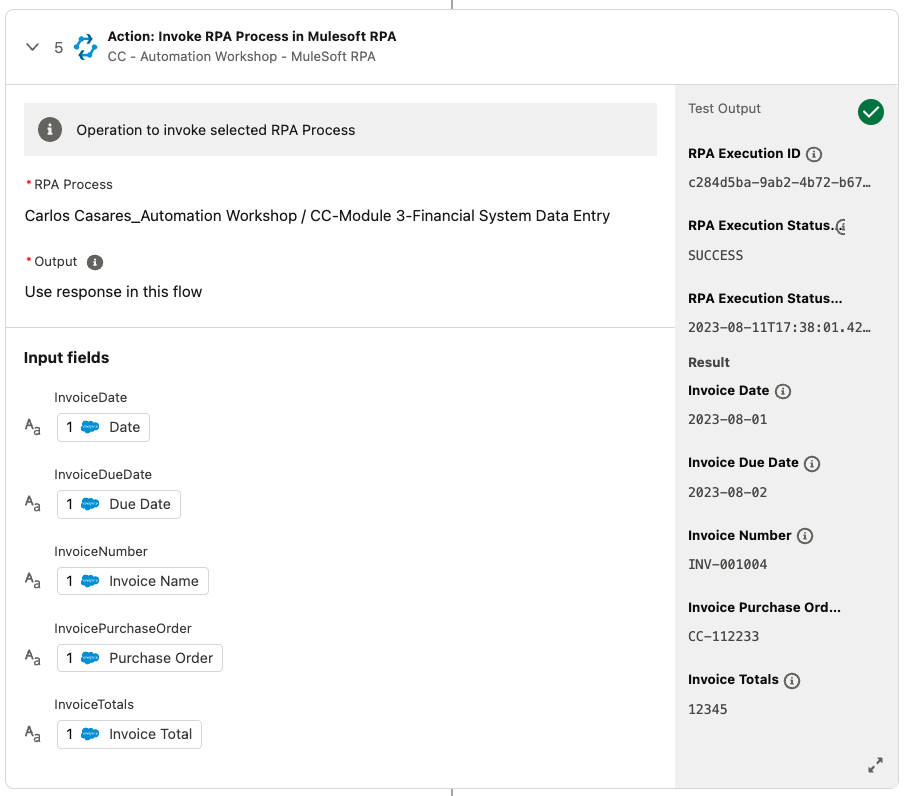Click info icon next to Invoice Due Date

click(812, 463)
